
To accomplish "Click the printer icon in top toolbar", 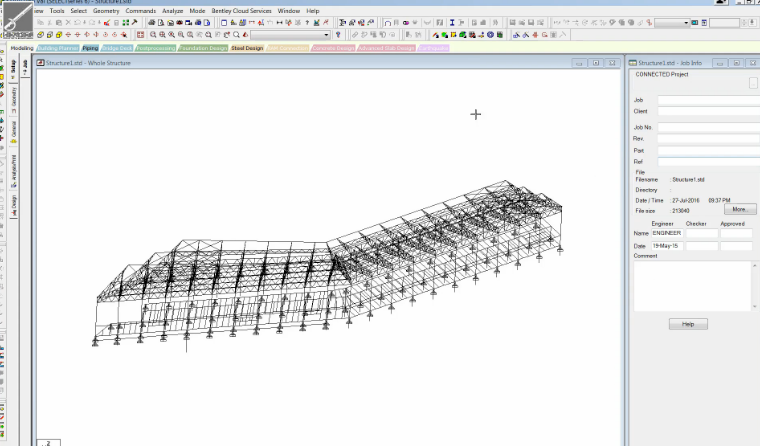I will click(x=151, y=22).
